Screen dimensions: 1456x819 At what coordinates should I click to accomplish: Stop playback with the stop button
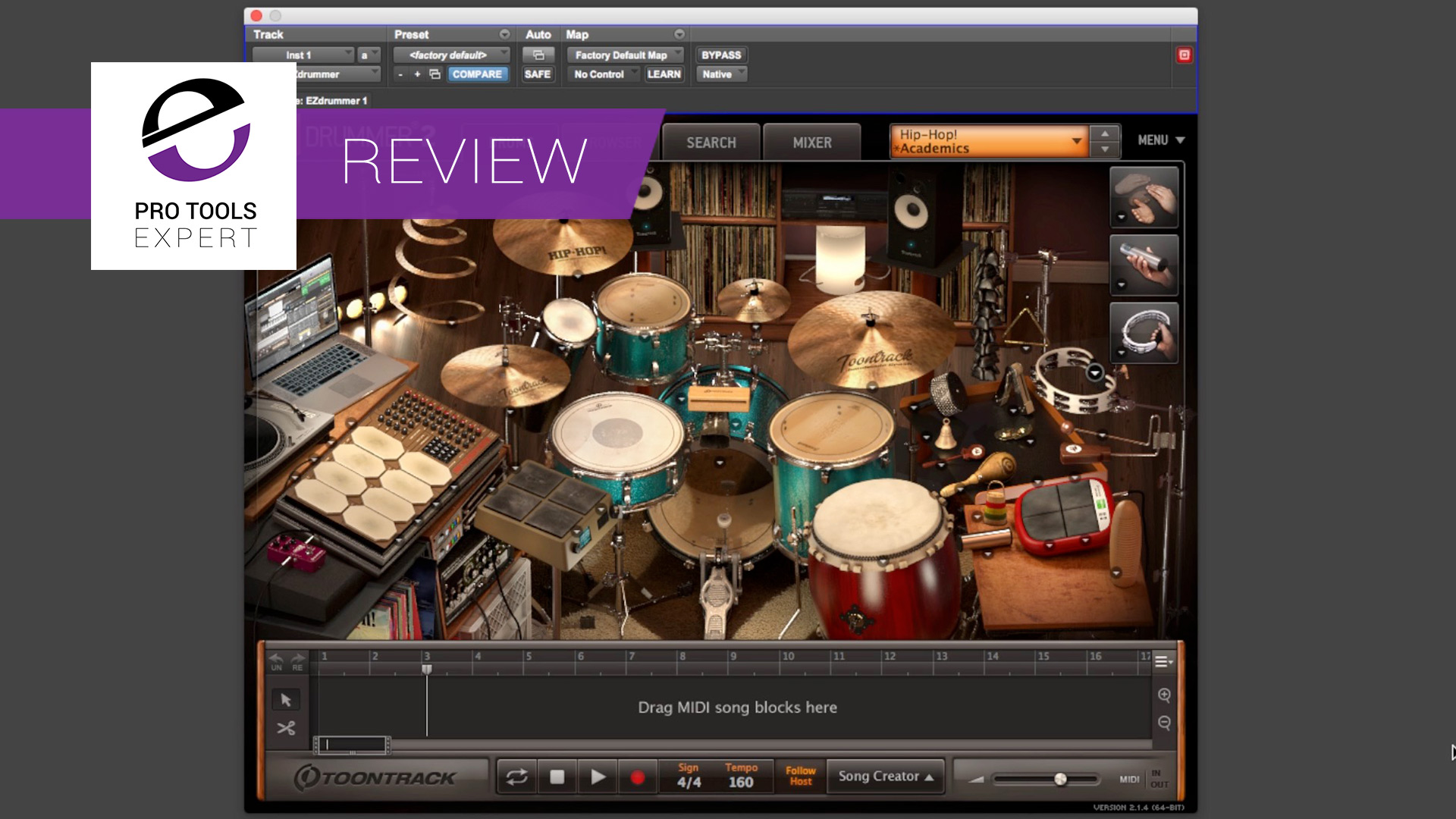coord(557,777)
